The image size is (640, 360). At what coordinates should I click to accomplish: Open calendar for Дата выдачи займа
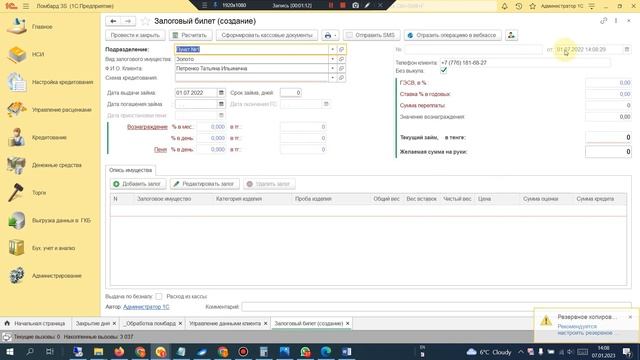click(221, 93)
